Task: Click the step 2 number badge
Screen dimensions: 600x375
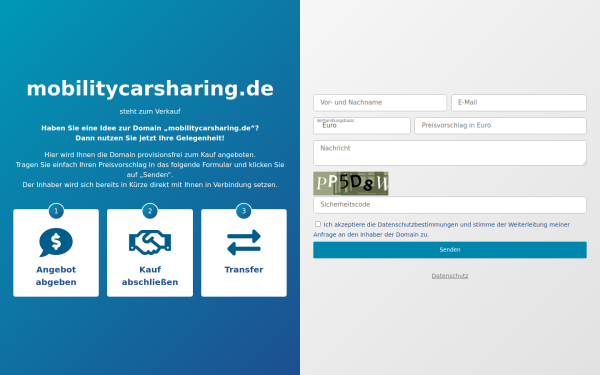Action: point(150,211)
